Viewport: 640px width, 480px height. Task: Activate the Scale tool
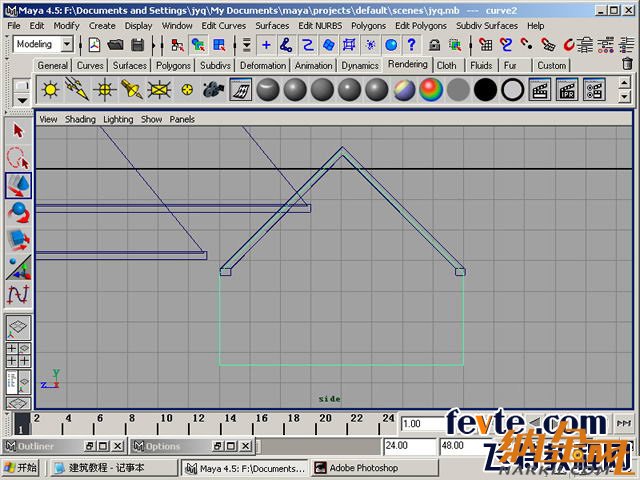(18, 240)
